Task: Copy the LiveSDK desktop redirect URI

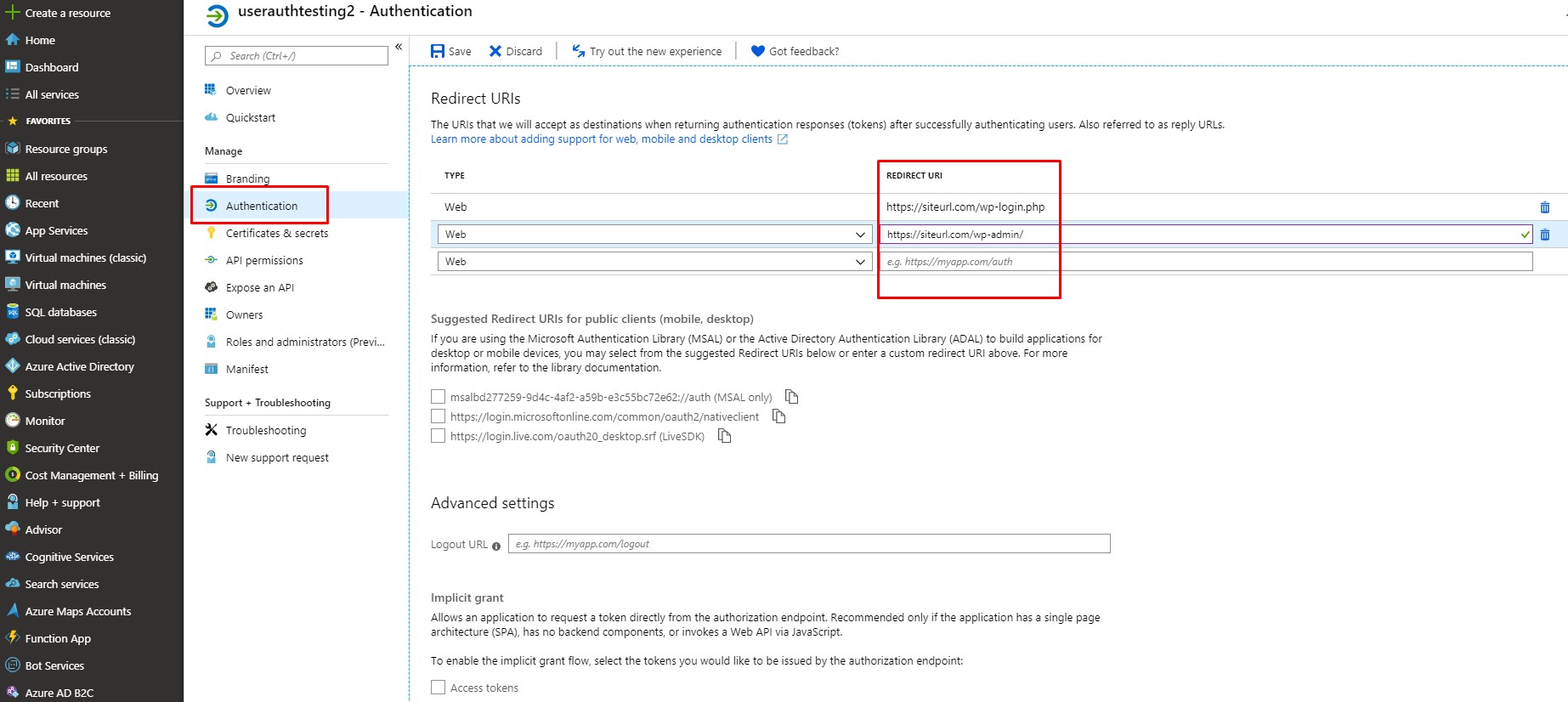Action: point(724,436)
